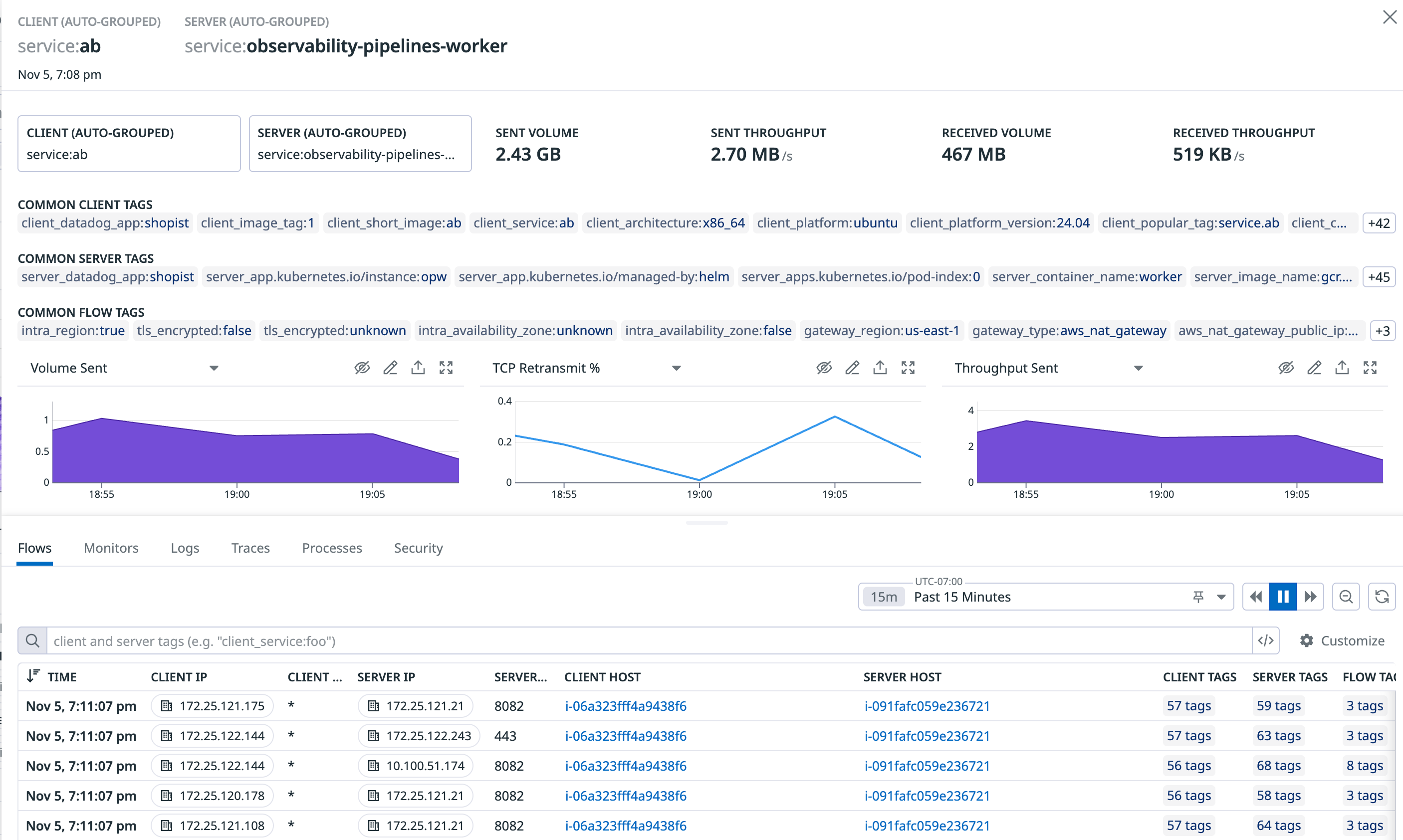1403x840 pixels.
Task: Open the code query editor beside search bar
Action: pos(1267,640)
